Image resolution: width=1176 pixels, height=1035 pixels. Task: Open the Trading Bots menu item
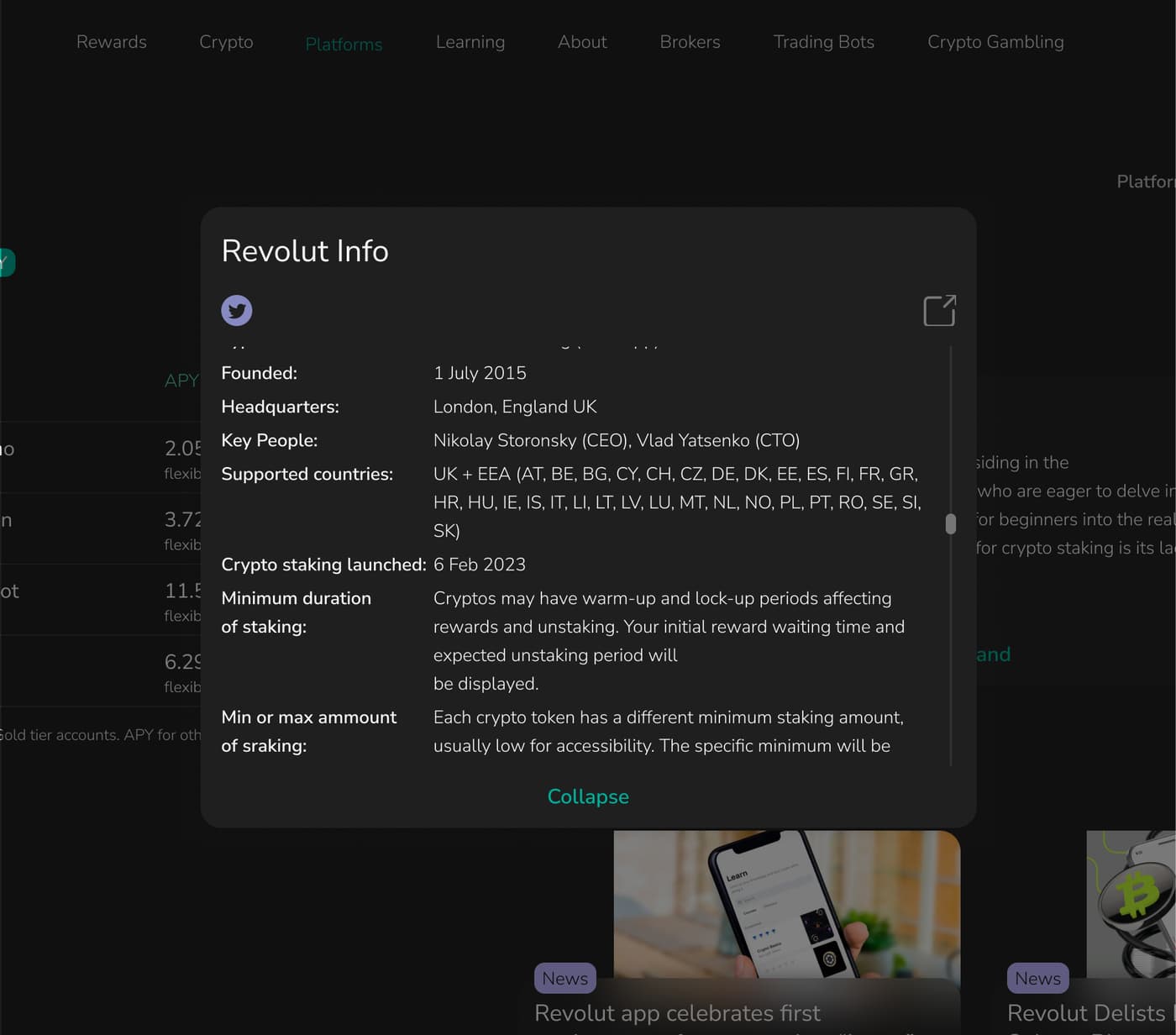click(x=824, y=42)
